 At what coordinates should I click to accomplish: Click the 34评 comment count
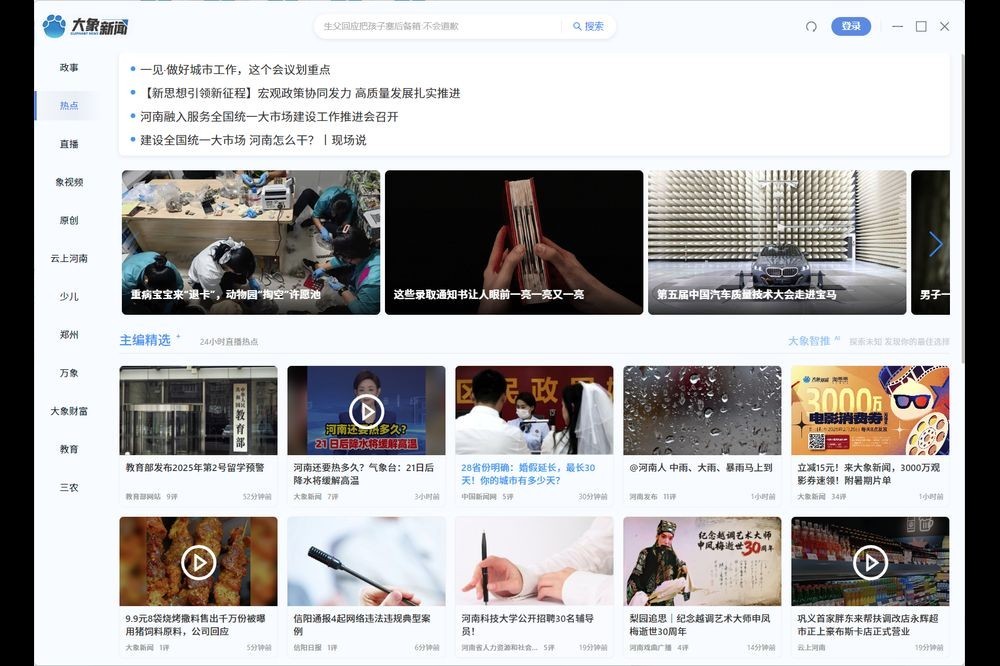tap(839, 496)
